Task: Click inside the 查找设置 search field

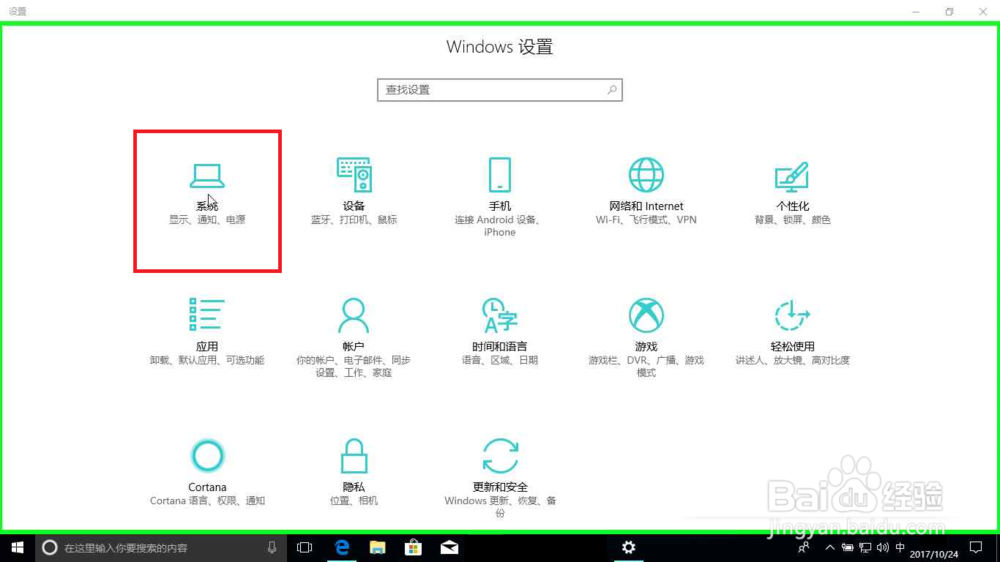Action: click(x=499, y=90)
